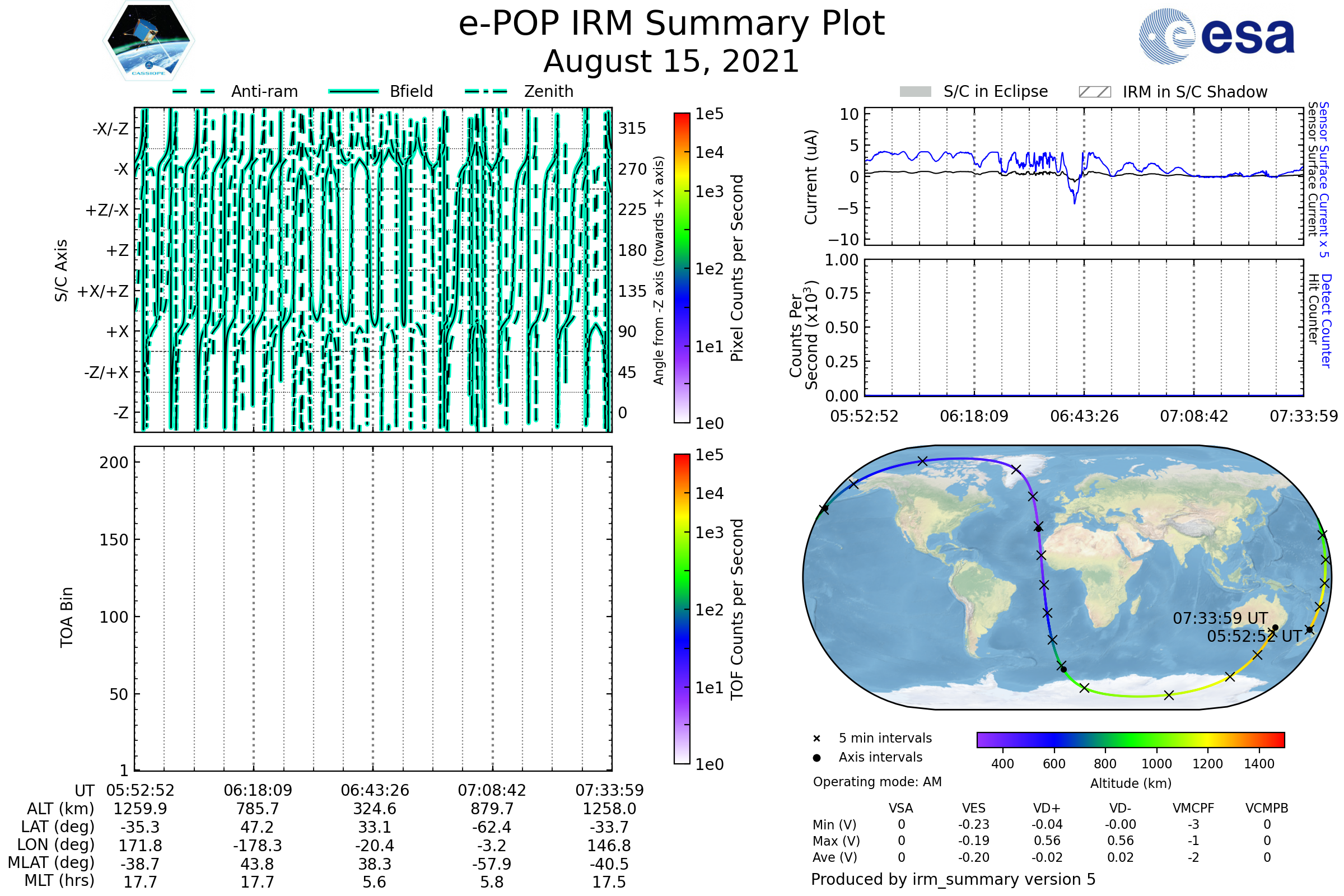Click the x marker for 5 min intervals
The image size is (1344, 896).
[x=816, y=739]
